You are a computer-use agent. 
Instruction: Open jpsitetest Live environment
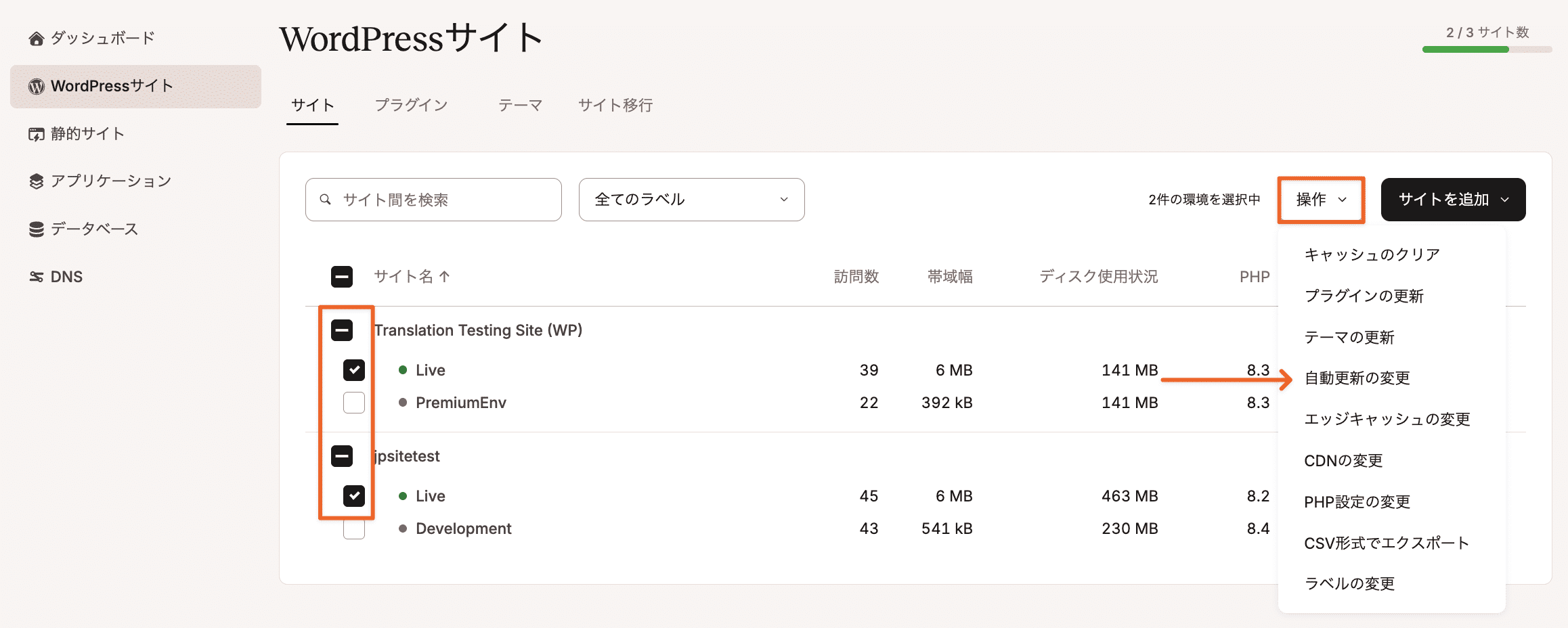pyautogui.click(x=431, y=496)
